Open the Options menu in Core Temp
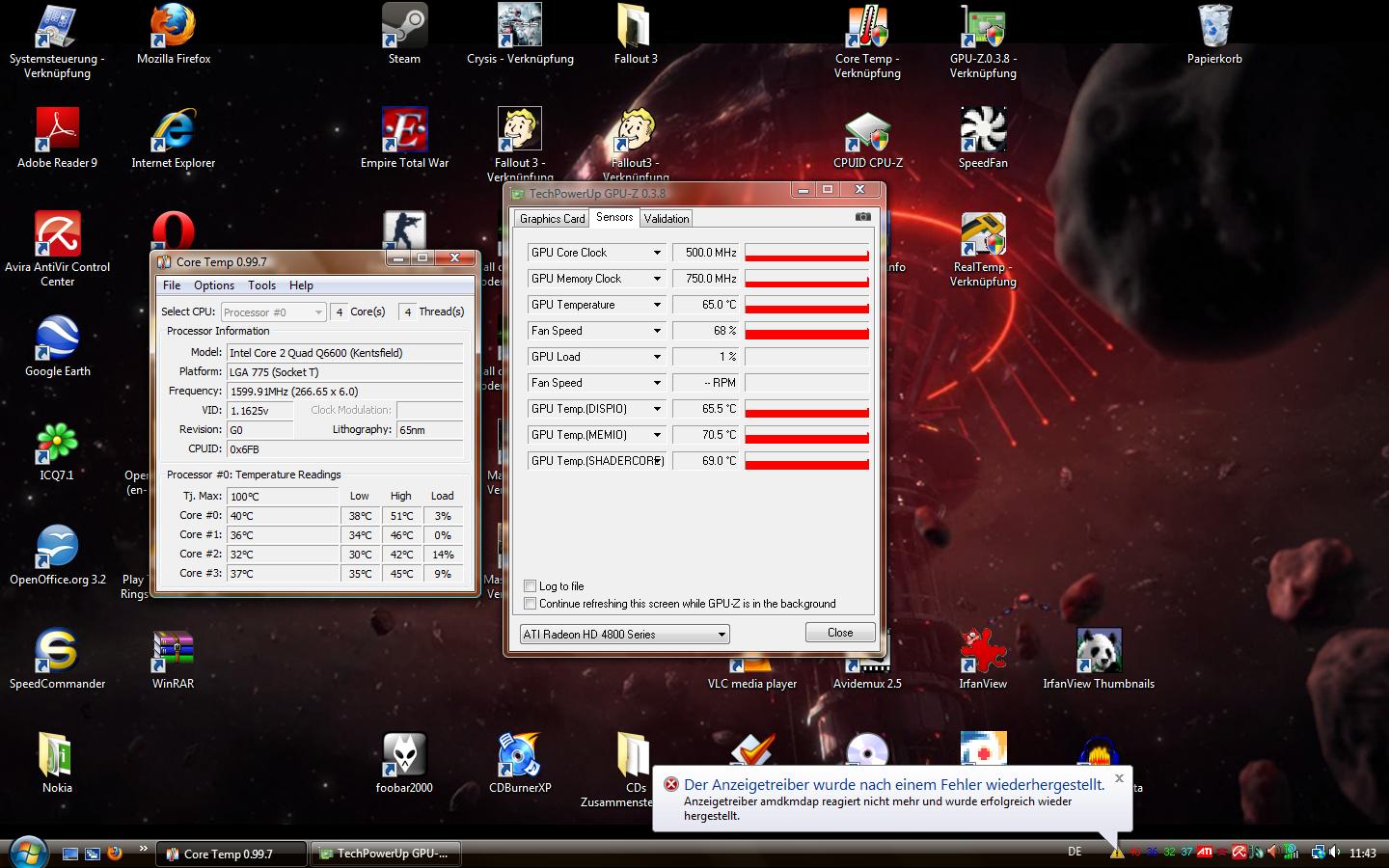The height and width of the screenshot is (868, 1389). (x=214, y=285)
